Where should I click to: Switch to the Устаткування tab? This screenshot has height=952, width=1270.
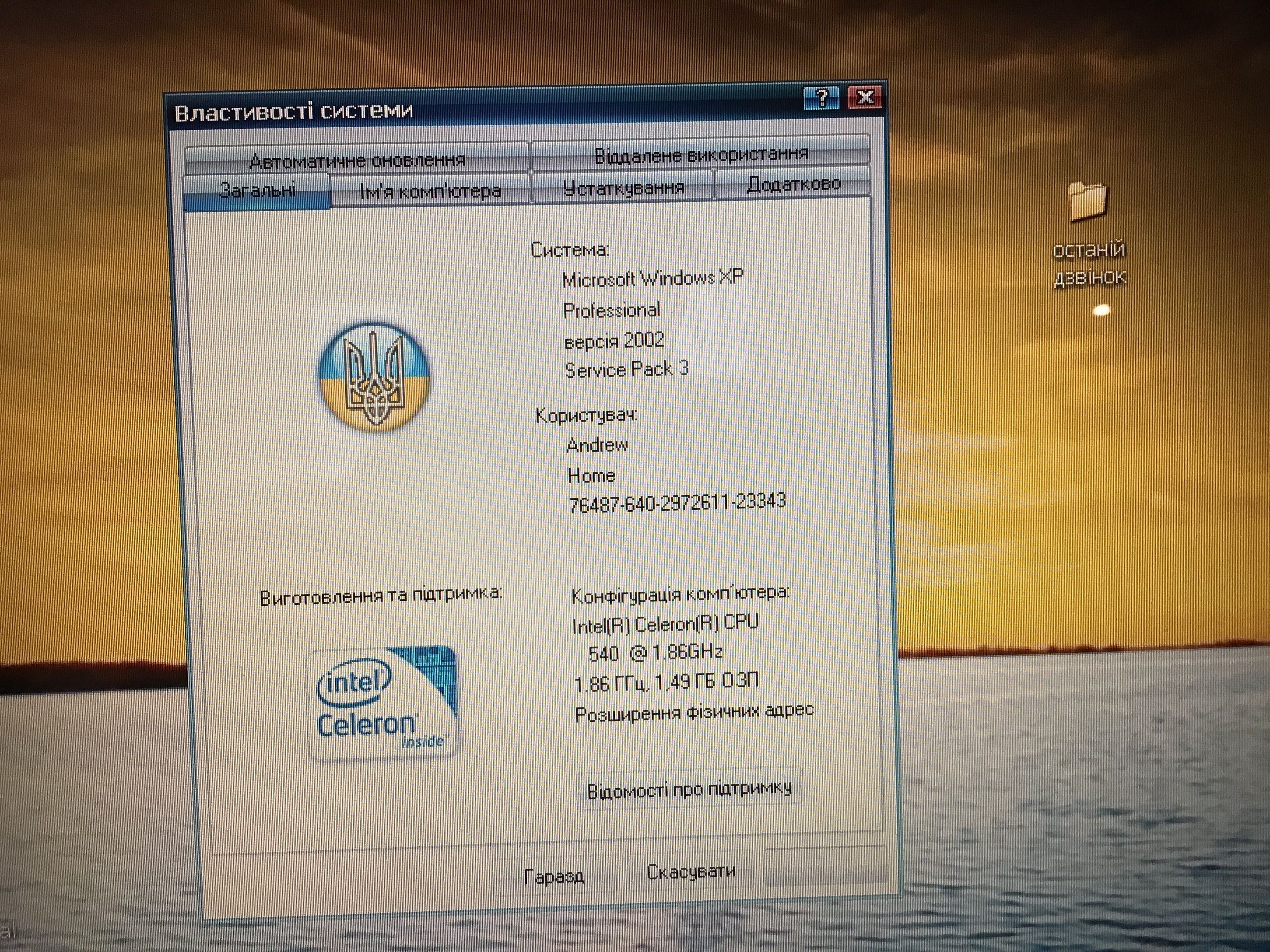pyautogui.click(x=623, y=187)
